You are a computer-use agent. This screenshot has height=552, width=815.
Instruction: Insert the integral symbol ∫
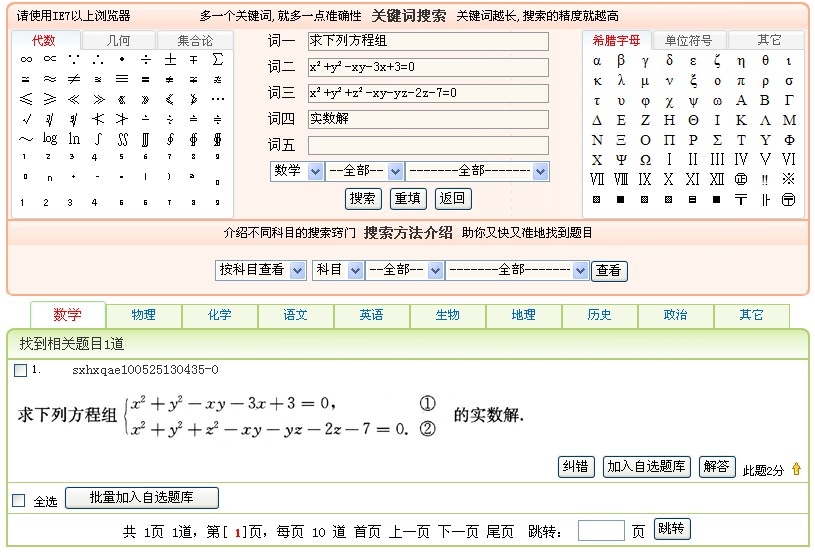tap(98, 139)
